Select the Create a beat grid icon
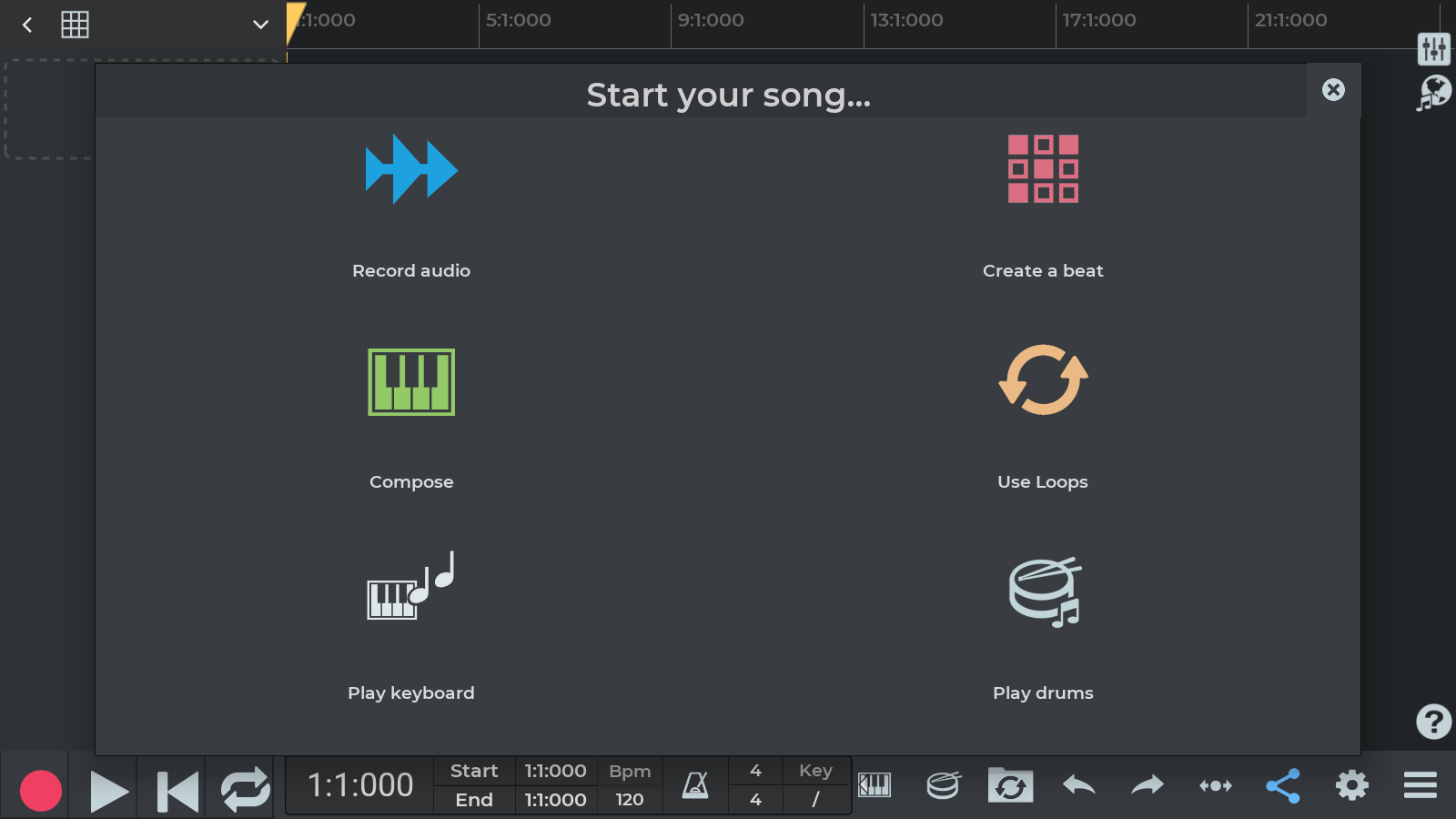 point(1043,168)
